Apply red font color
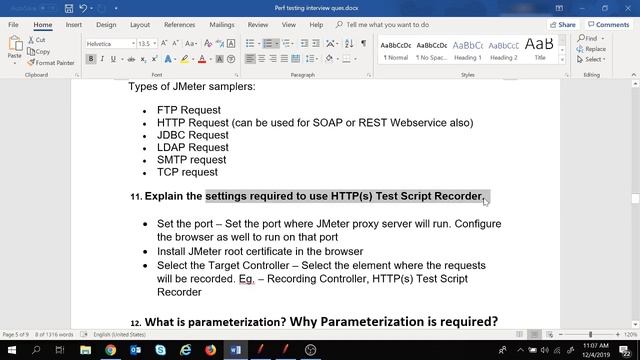 tap(202, 60)
